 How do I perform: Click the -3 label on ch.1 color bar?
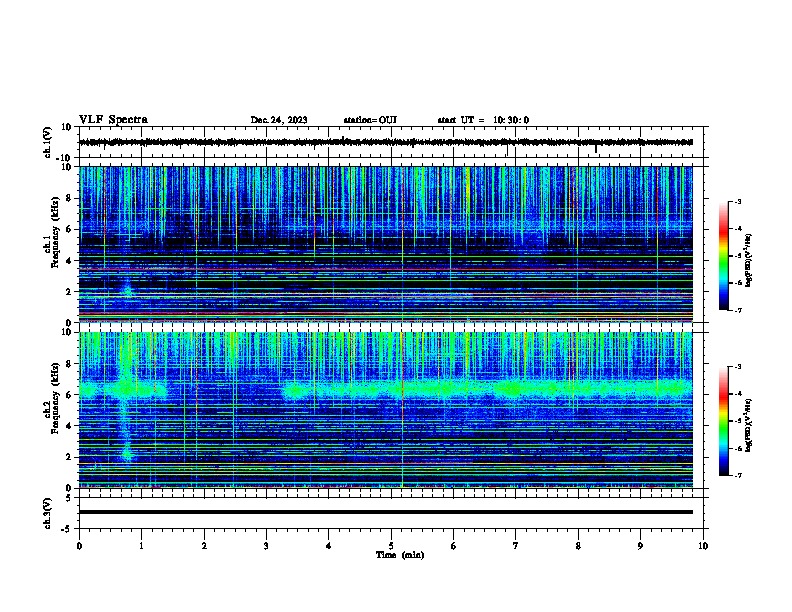(x=737, y=202)
